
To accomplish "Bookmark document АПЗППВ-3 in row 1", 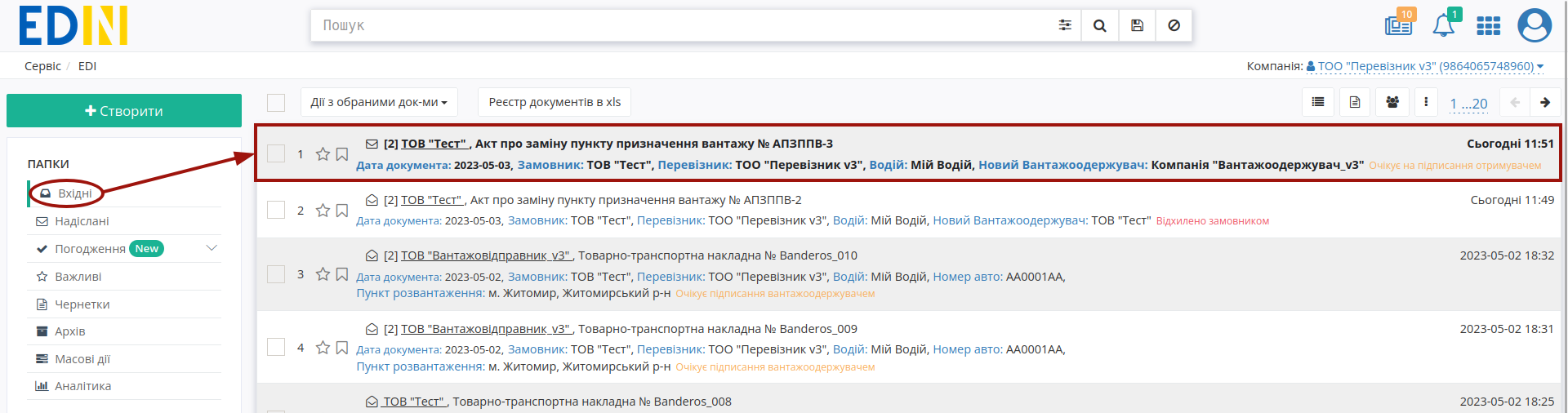I will point(342,154).
